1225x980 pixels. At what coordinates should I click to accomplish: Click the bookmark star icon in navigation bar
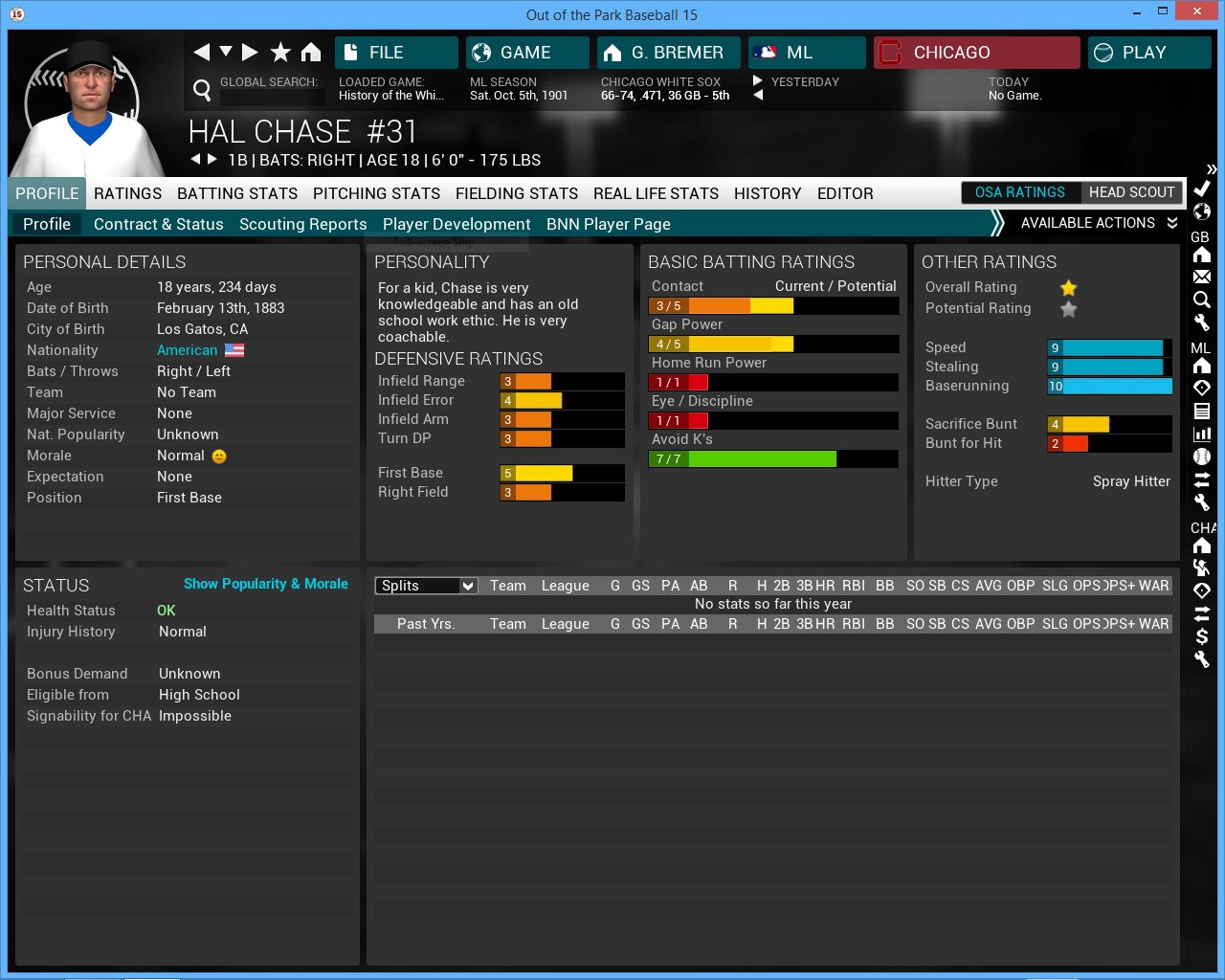click(280, 53)
